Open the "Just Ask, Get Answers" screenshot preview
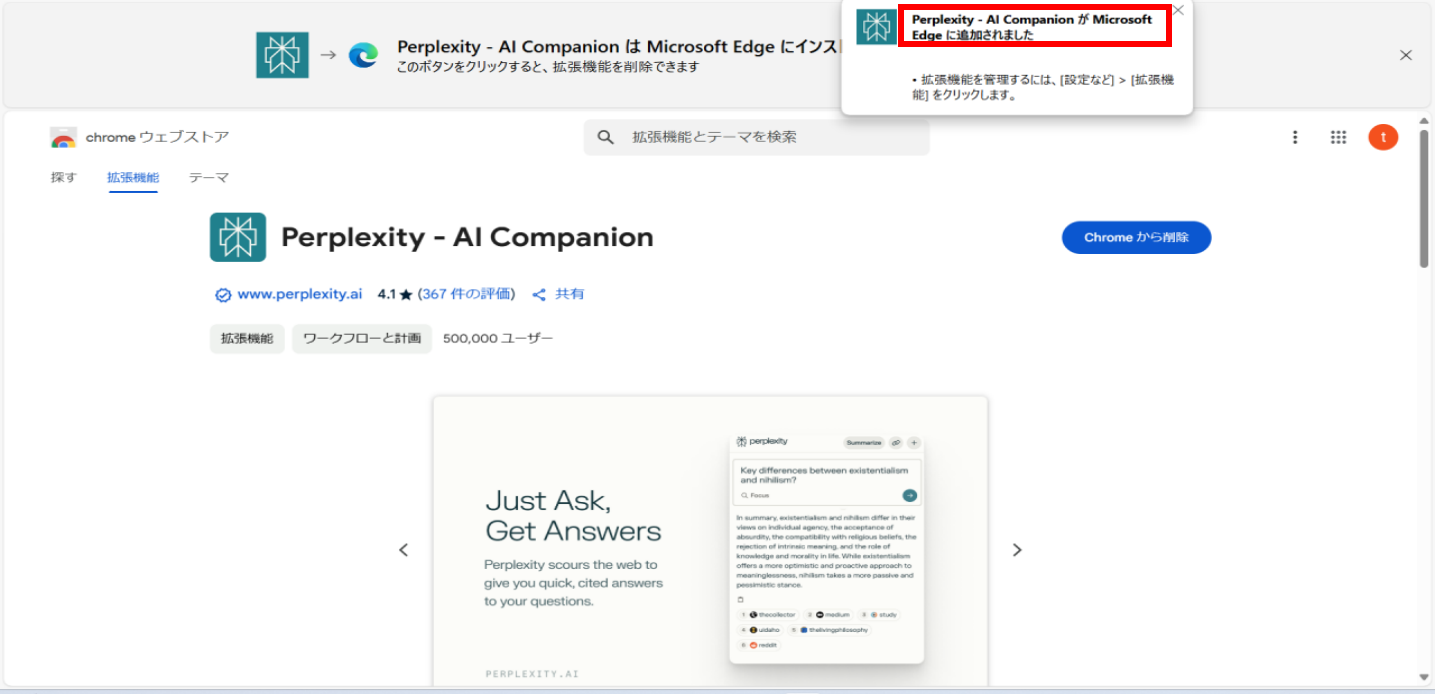This screenshot has height=694, width=1436. [710, 541]
